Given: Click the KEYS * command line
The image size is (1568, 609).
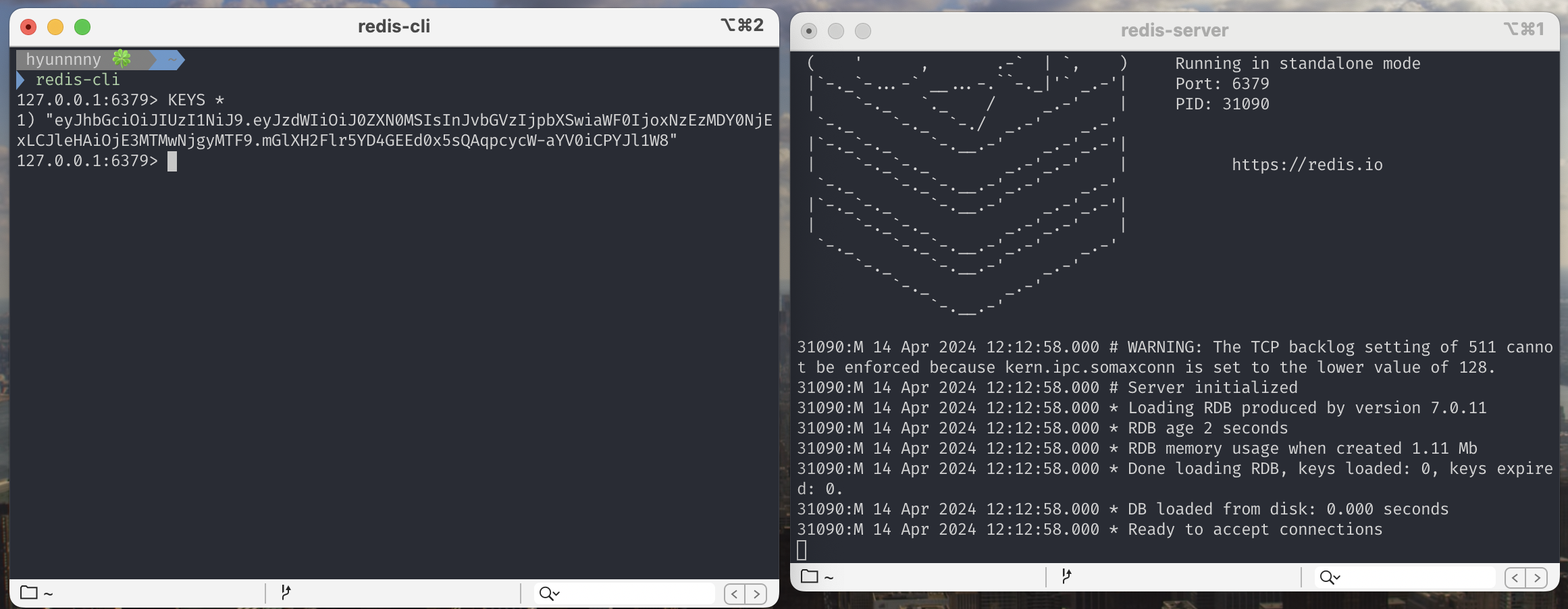Looking at the screenshot, I should 120,100.
